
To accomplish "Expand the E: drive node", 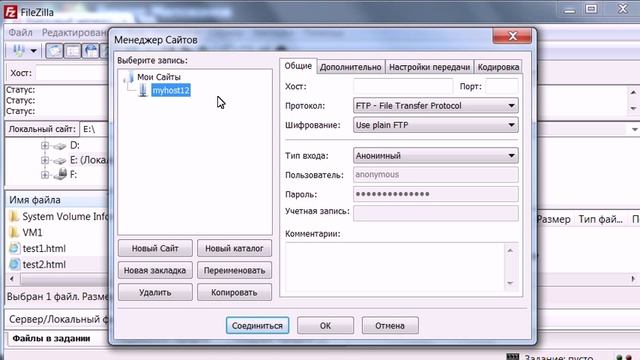I will (x=44, y=160).
